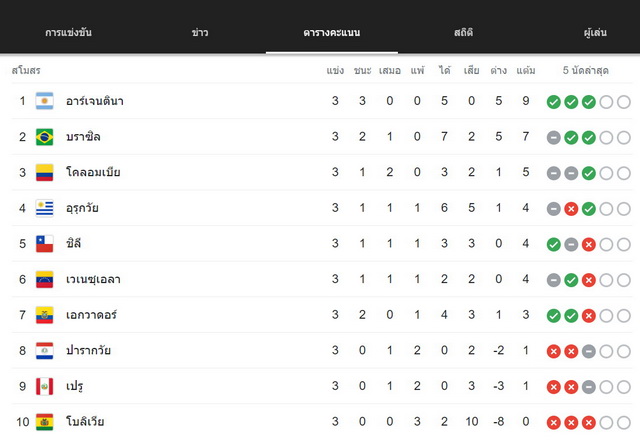Click the Bolivia flag icon
The height and width of the screenshot is (448, 640).
(x=44, y=422)
